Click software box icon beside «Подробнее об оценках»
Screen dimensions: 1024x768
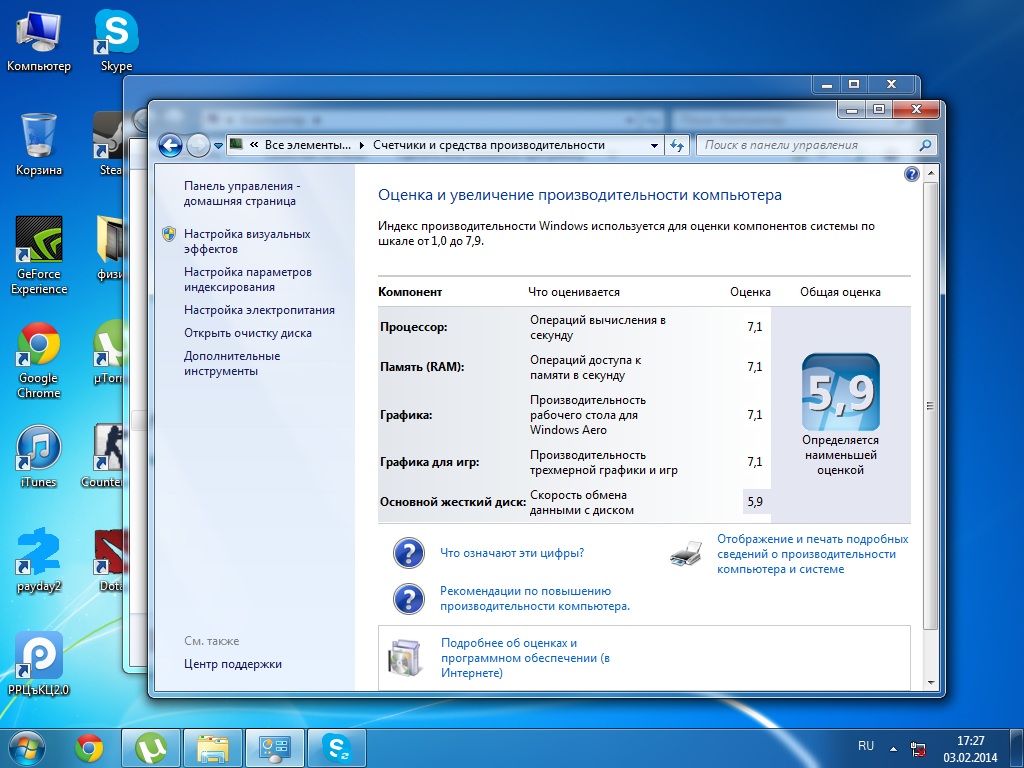(405, 657)
